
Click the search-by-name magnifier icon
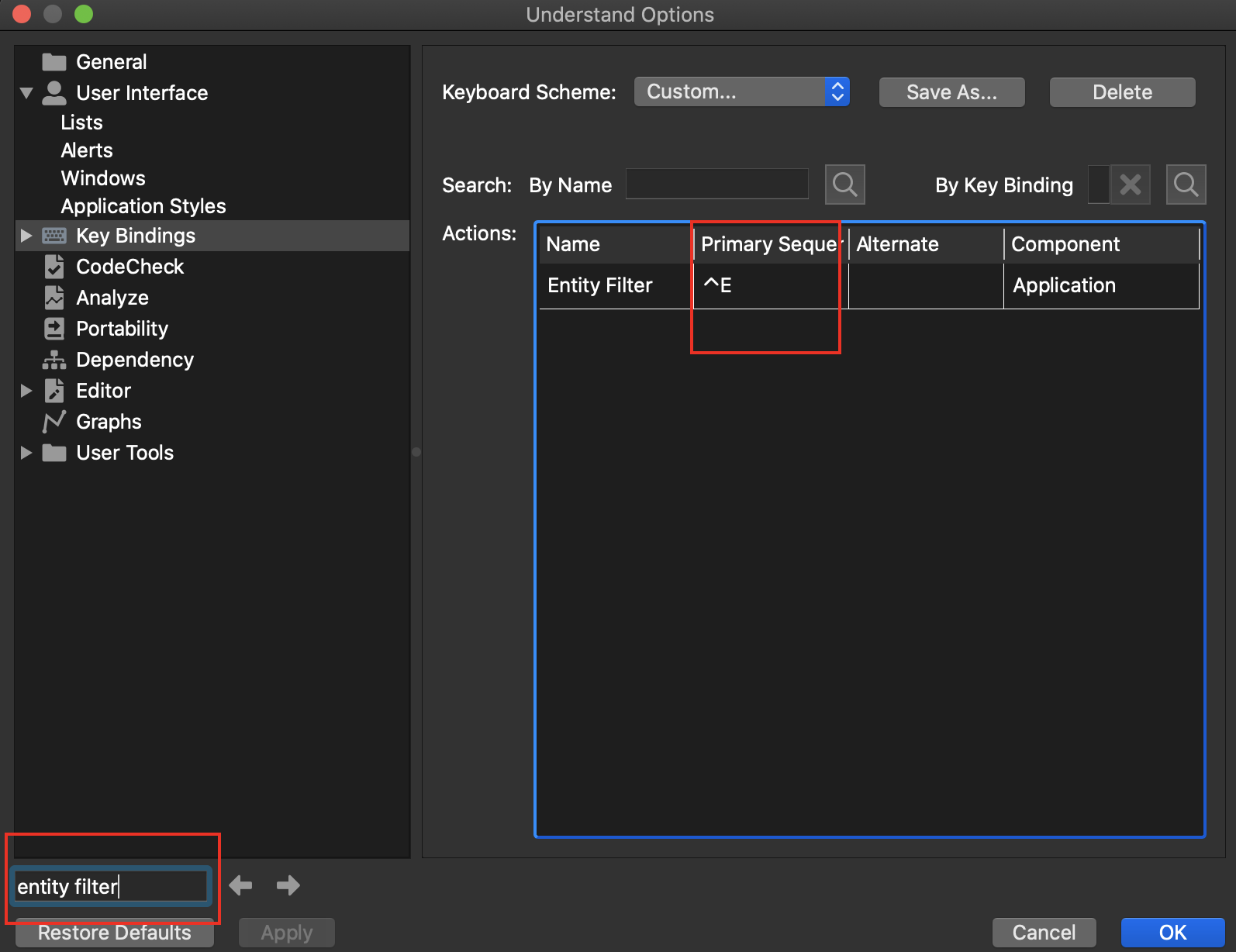[844, 185]
